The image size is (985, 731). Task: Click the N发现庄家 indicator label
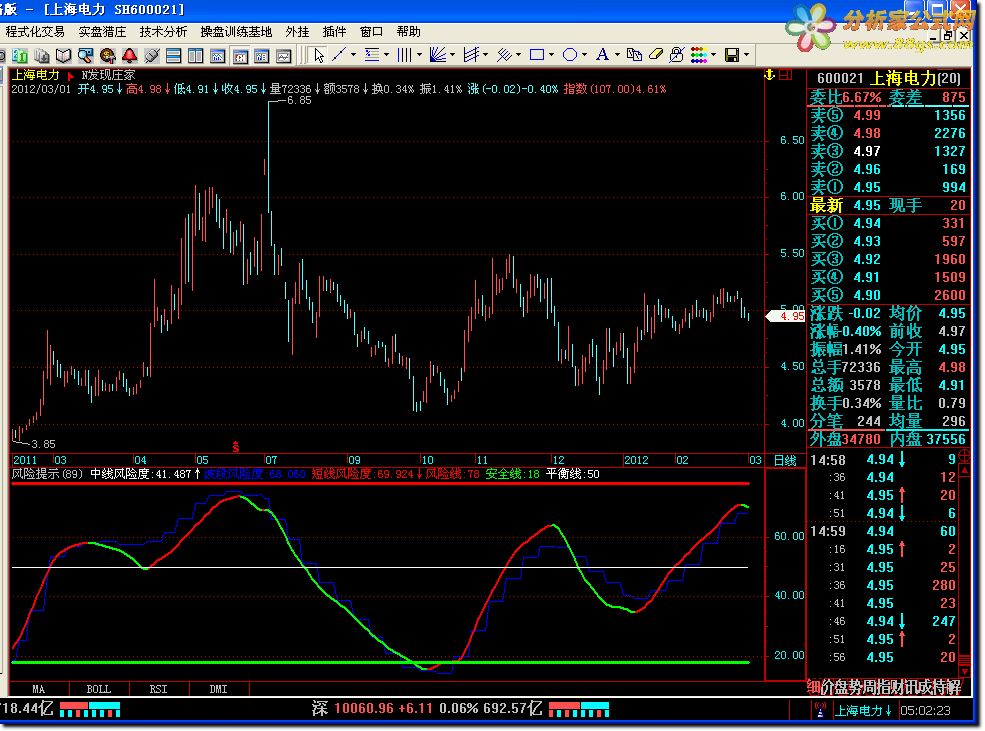[x=108, y=75]
